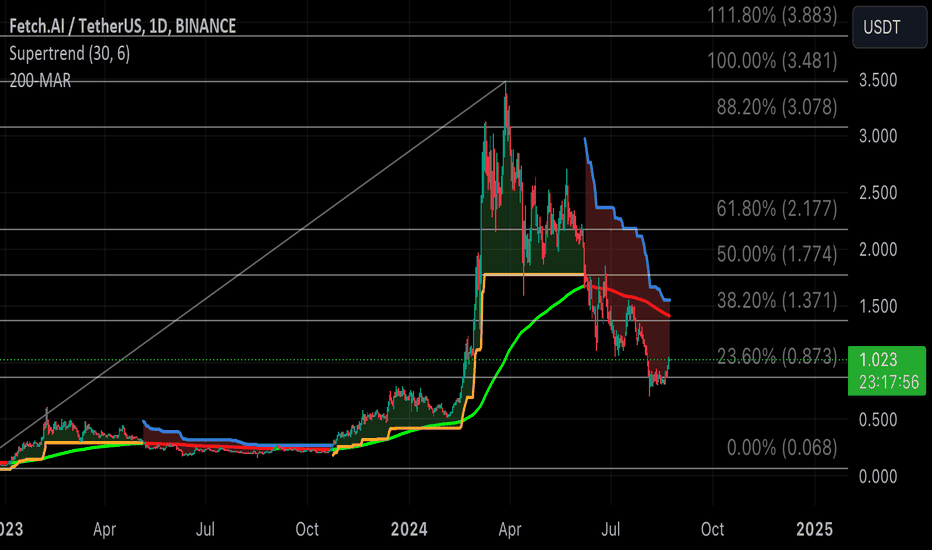Click the Apr label left of 2024
932x550 pixels.
[105, 529]
